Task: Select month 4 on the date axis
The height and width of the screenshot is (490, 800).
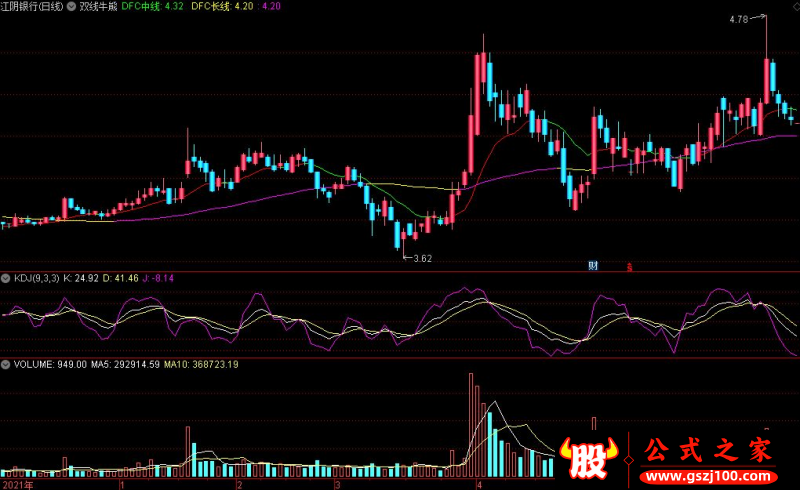Action: (x=479, y=484)
